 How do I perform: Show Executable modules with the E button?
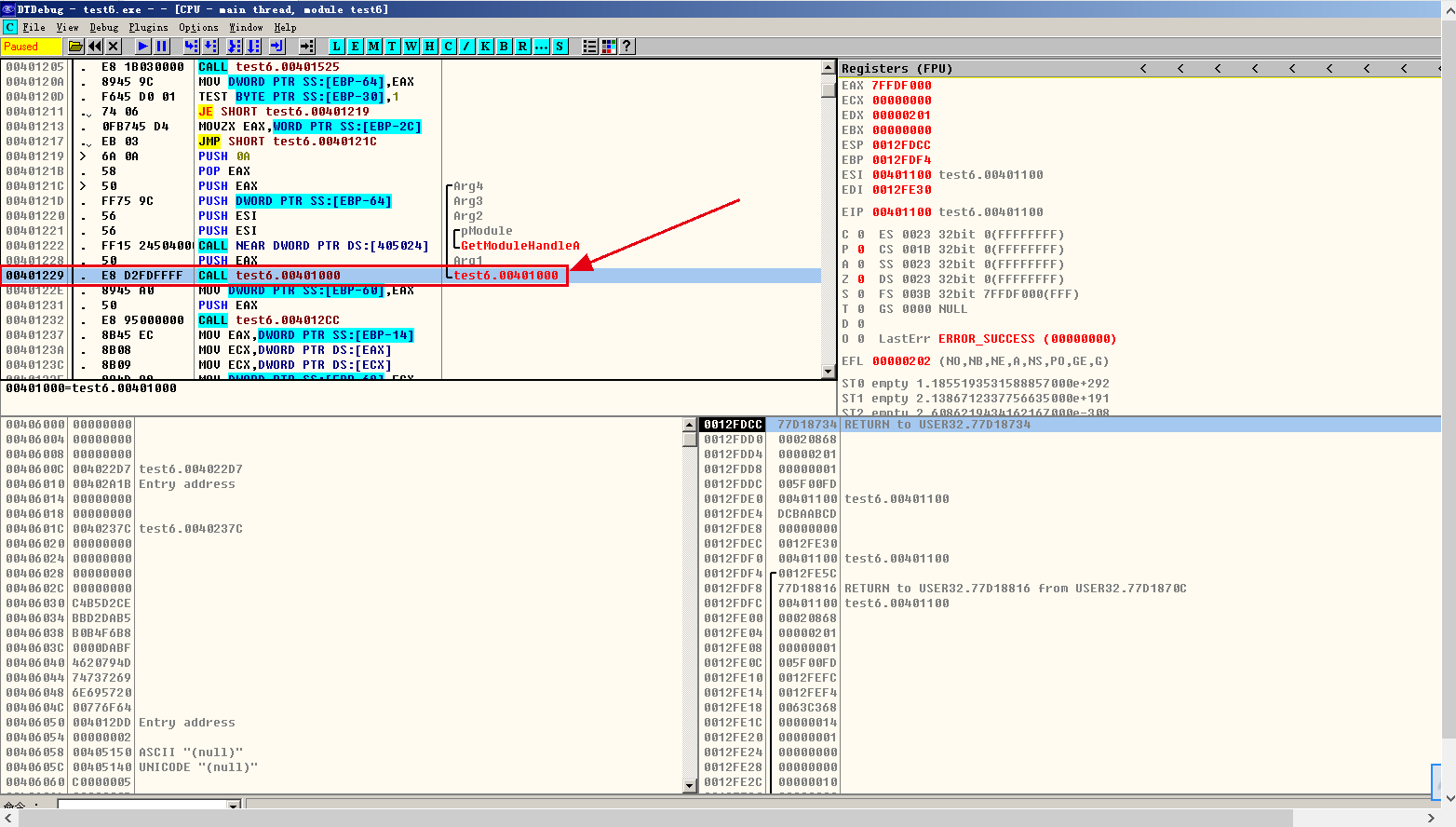[x=356, y=46]
